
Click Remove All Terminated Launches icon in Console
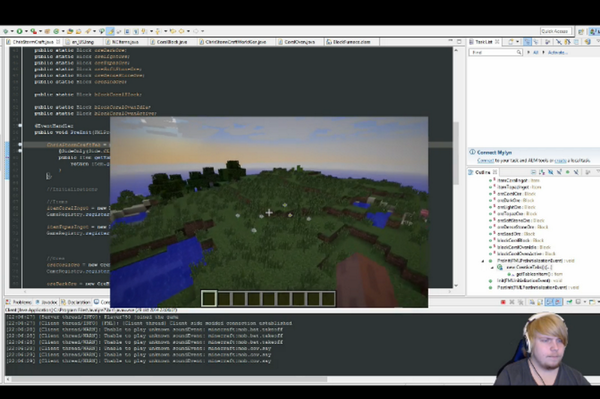520,302
